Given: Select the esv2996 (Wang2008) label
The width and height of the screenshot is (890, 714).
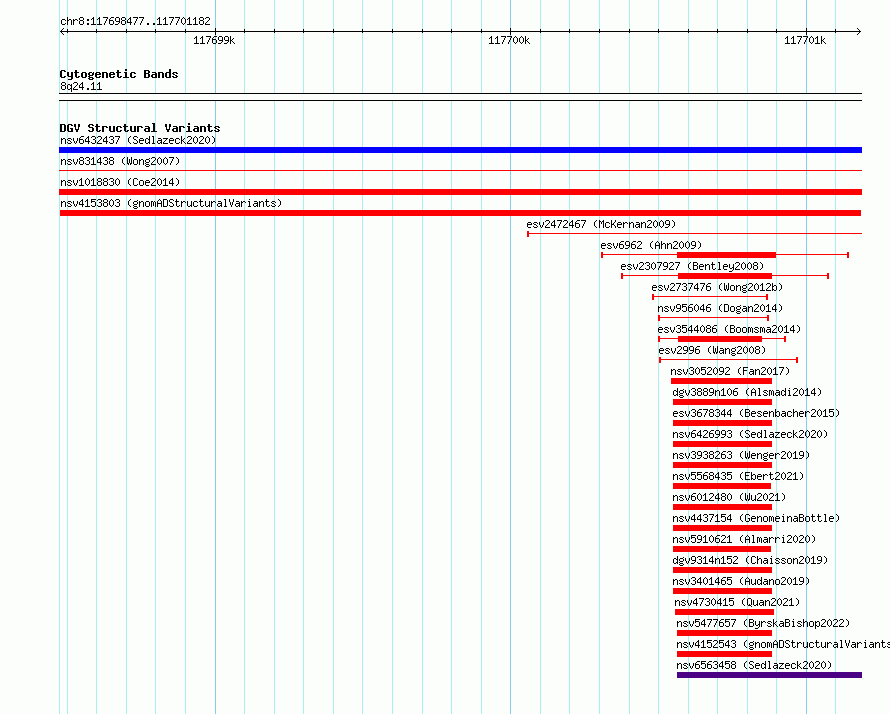Looking at the screenshot, I should click(x=712, y=350).
